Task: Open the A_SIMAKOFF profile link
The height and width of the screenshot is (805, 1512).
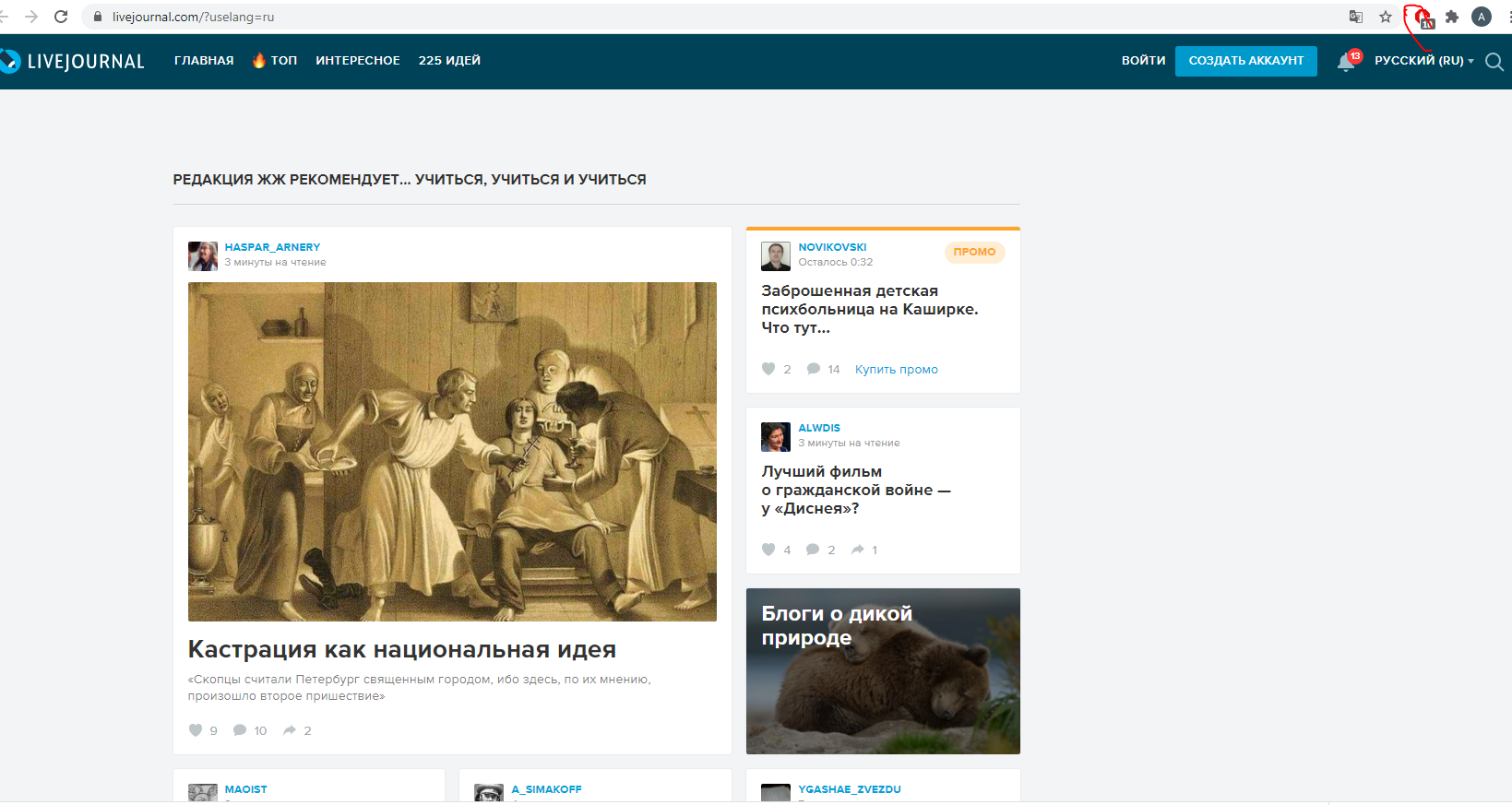Action: point(547,789)
